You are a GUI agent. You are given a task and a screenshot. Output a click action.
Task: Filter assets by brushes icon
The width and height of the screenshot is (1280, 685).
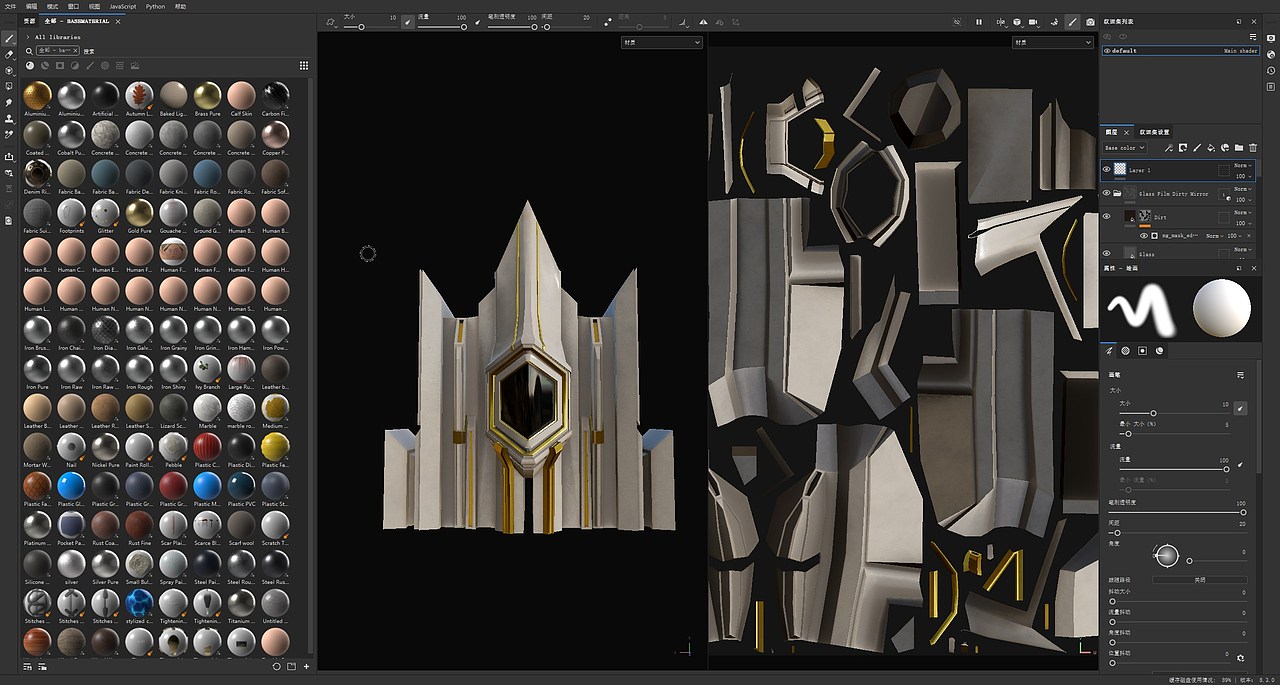point(90,66)
